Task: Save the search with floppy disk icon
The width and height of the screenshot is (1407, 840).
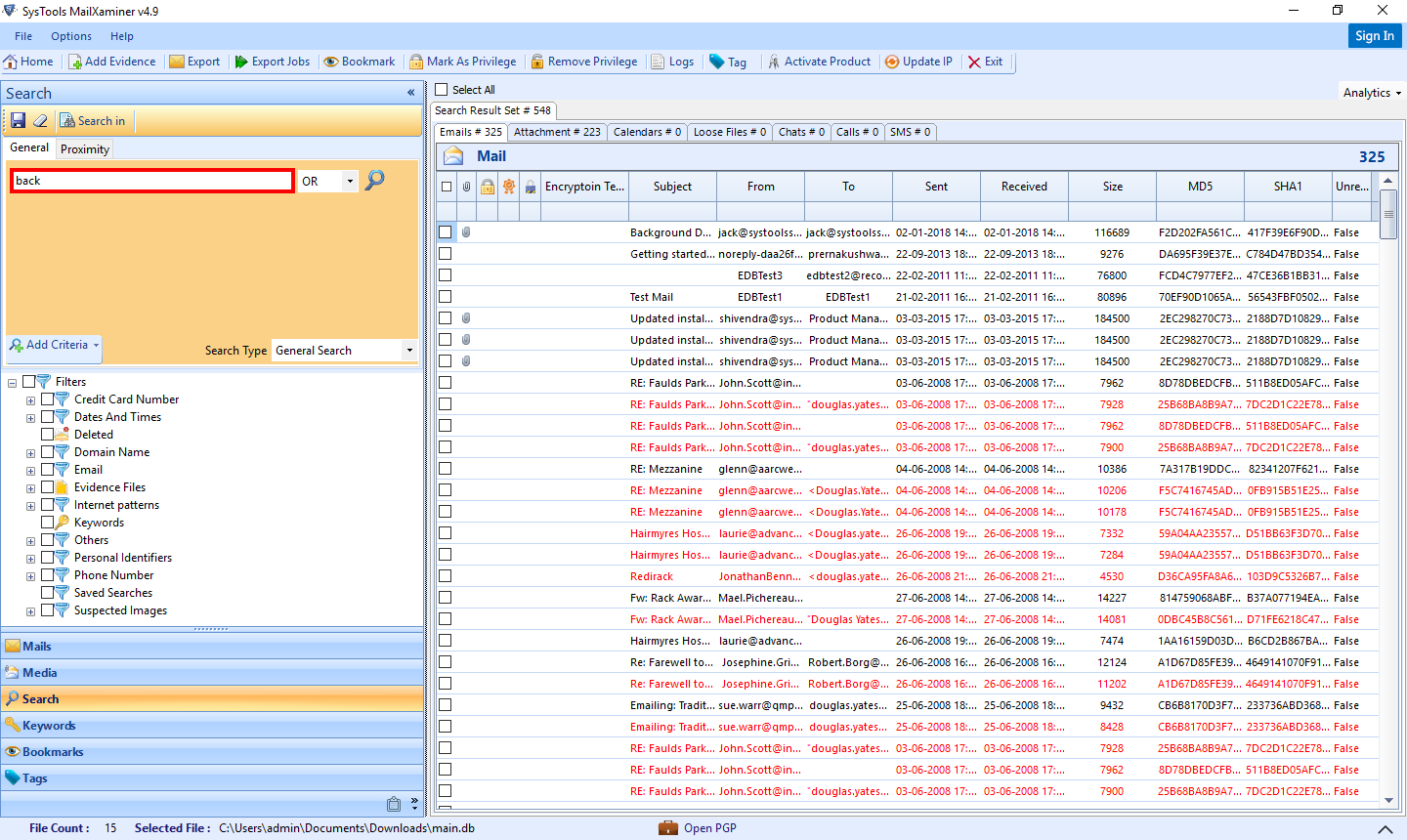Action: pyautogui.click(x=19, y=121)
